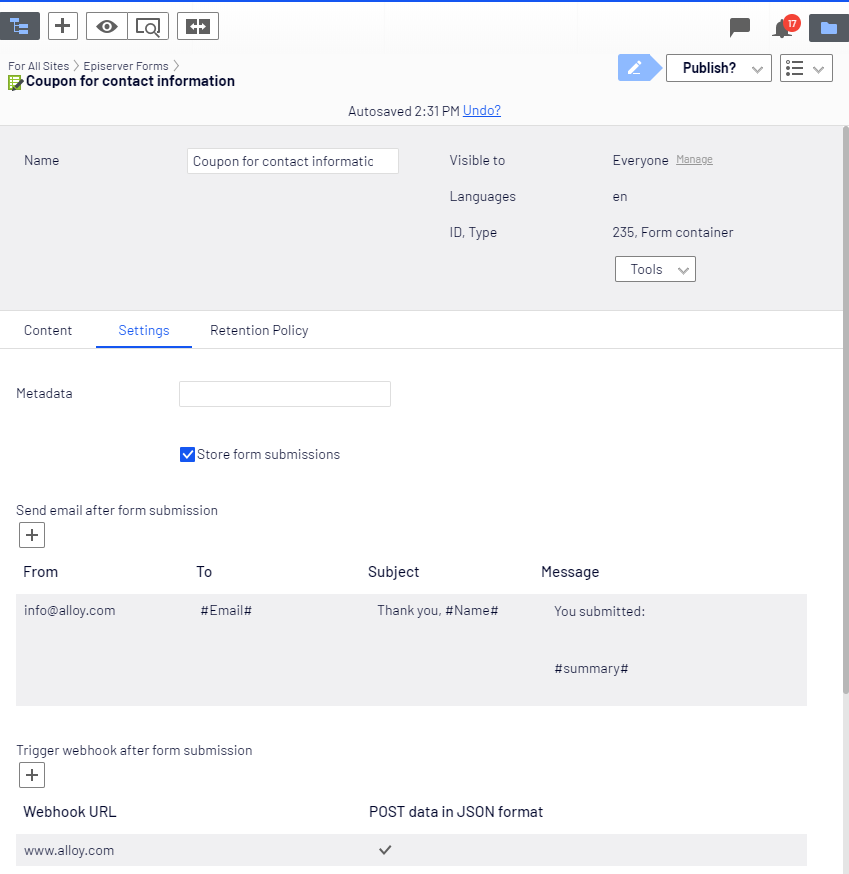Click the view settings magnifier icon
This screenshot has height=874, width=849.
[x=148, y=25]
